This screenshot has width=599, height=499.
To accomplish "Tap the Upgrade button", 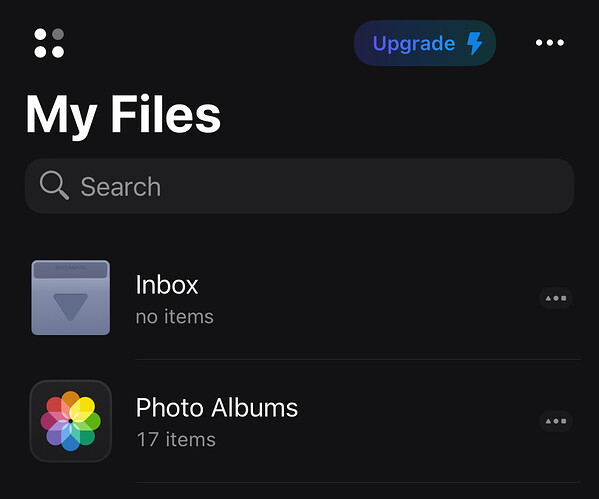I will 425,43.
